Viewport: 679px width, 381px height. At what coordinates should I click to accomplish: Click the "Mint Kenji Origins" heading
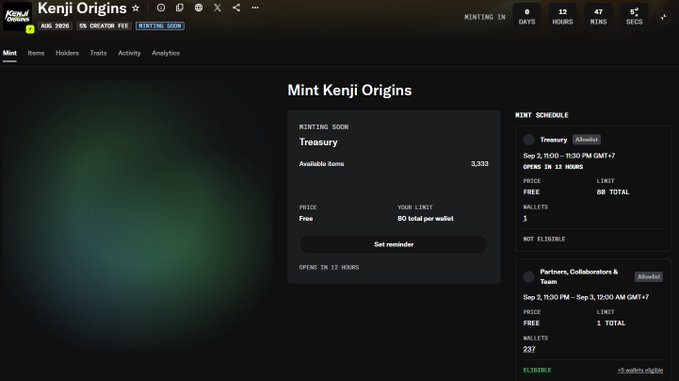(349, 90)
